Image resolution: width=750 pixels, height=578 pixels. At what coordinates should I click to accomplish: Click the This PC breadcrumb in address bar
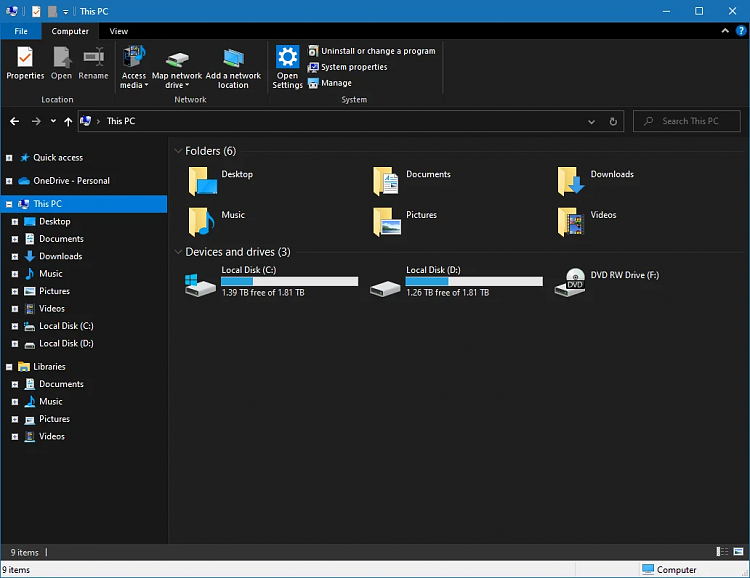point(121,121)
